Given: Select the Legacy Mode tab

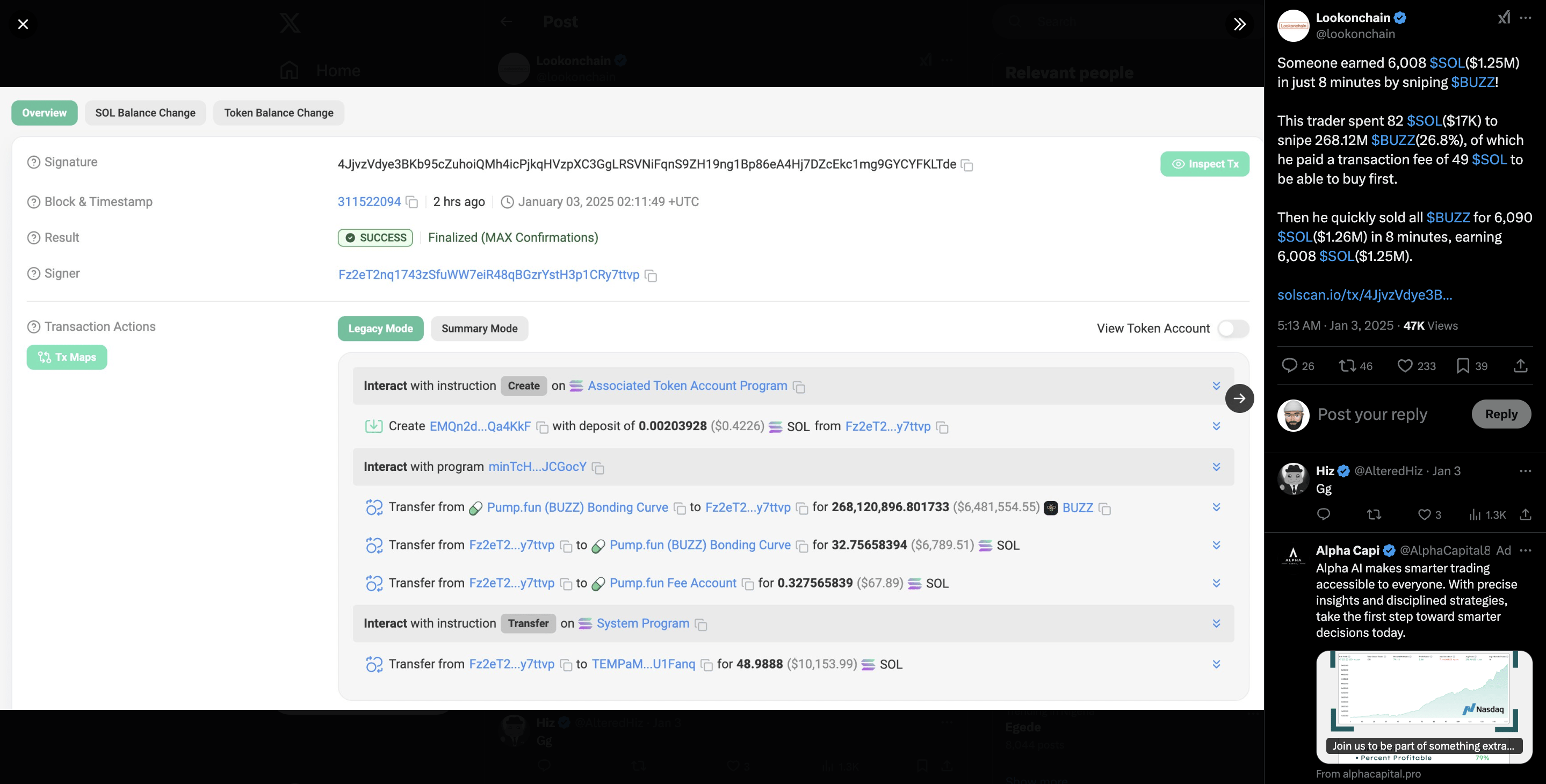Looking at the screenshot, I should [381, 328].
